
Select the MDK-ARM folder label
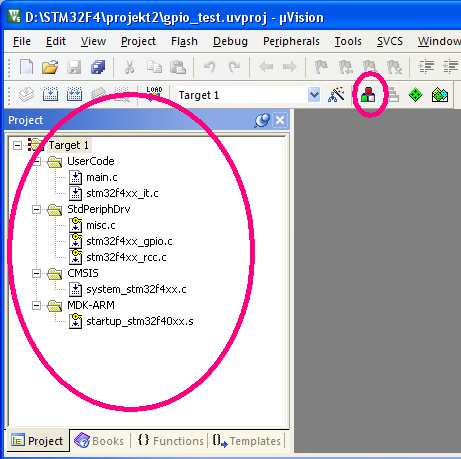(91, 305)
